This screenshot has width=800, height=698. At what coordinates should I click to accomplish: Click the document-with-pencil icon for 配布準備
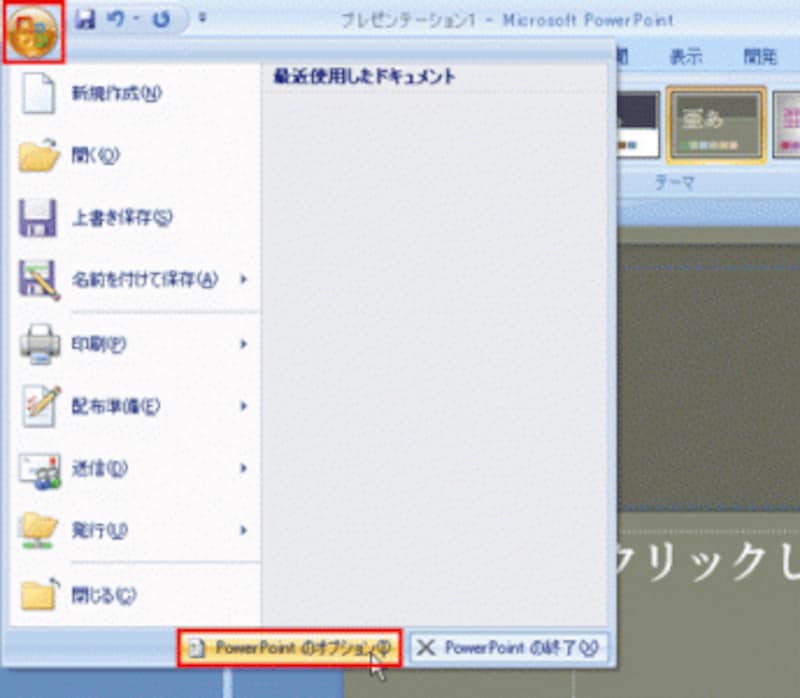[x=41, y=406]
